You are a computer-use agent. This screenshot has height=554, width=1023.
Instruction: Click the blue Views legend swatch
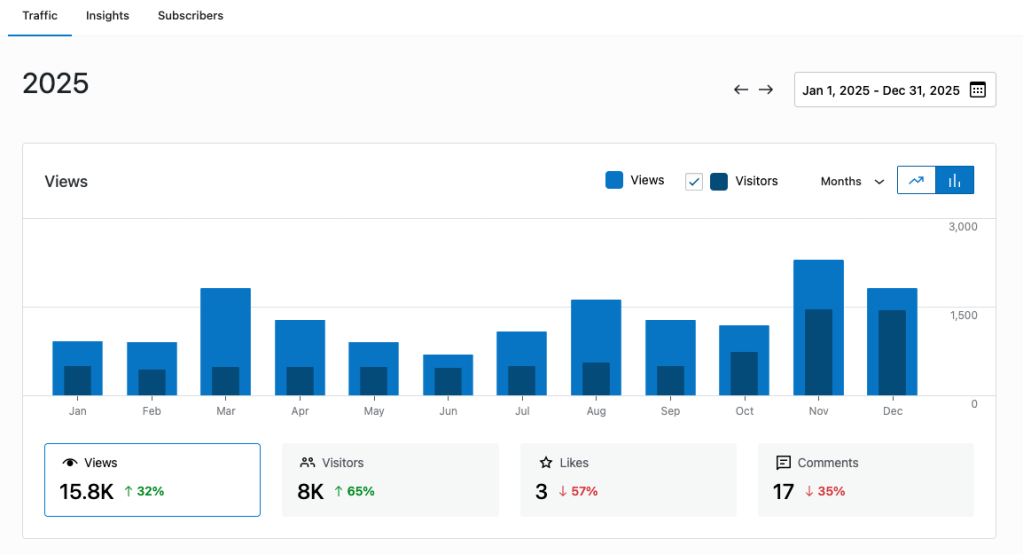click(614, 180)
